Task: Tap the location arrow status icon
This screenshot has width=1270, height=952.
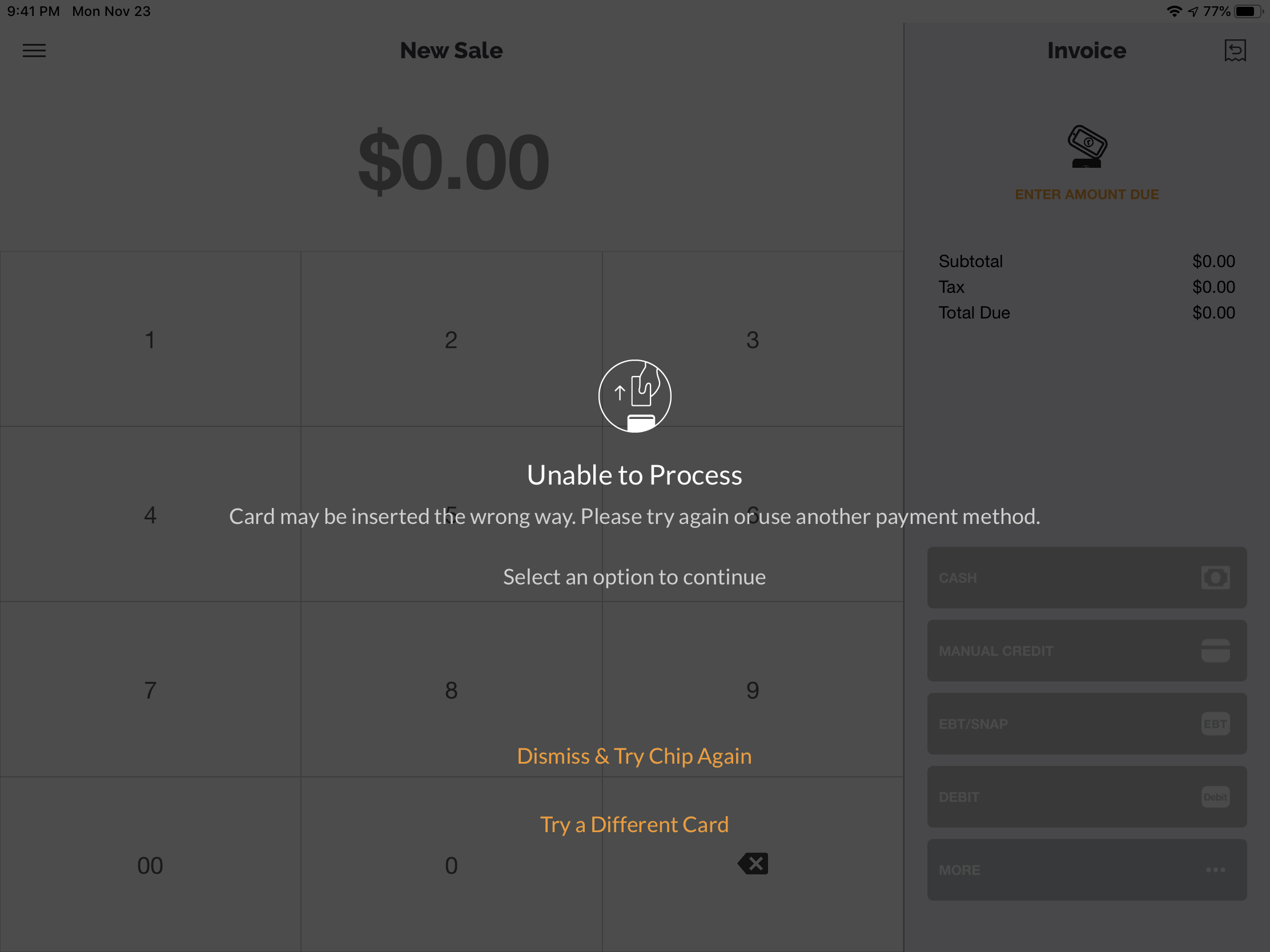Action: click(x=1193, y=11)
